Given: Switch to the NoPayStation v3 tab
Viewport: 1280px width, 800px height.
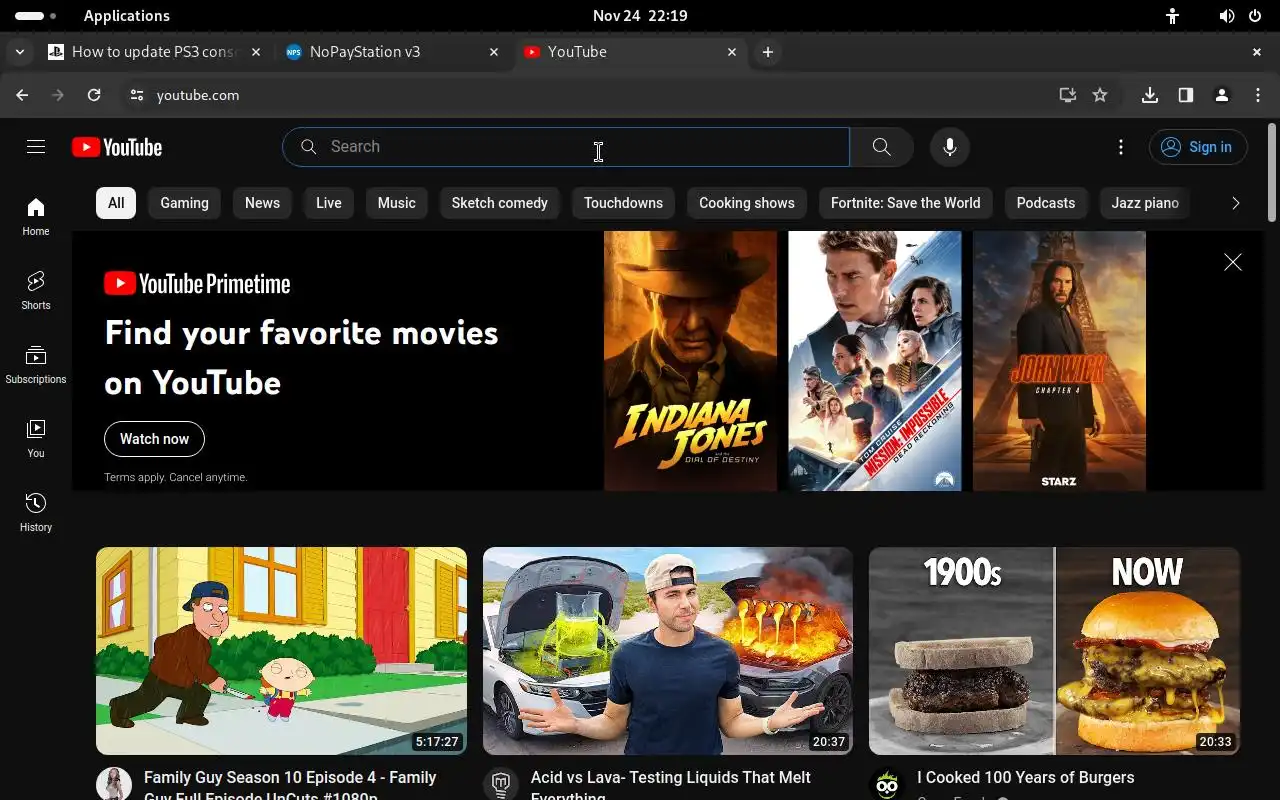Looking at the screenshot, I should point(392,52).
